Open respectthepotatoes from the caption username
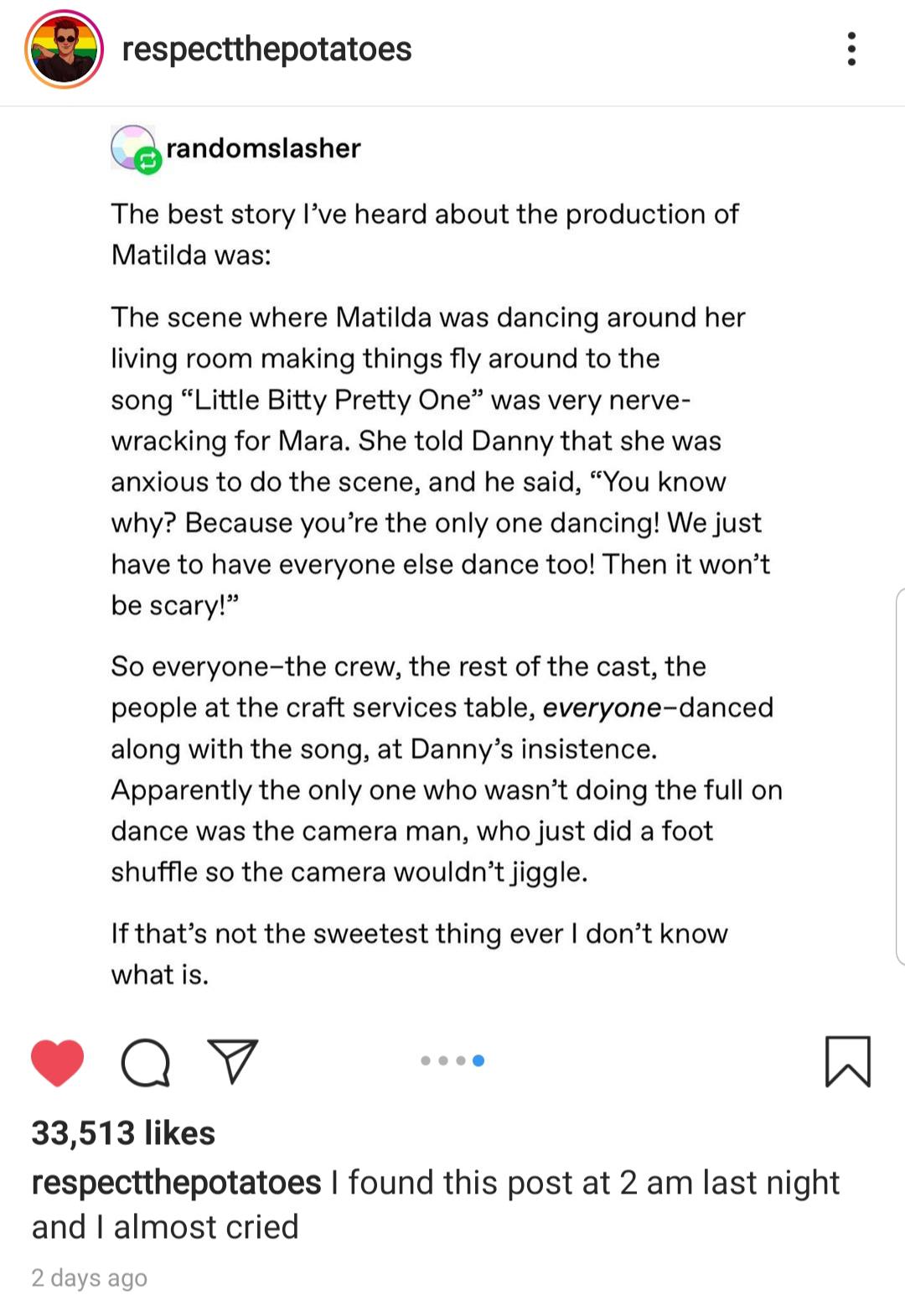Image resolution: width=905 pixels, height=1316 pixels. point(176,1183)
